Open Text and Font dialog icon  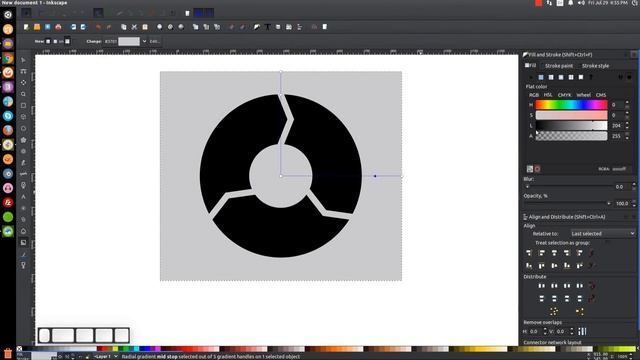tap(267, 27)
